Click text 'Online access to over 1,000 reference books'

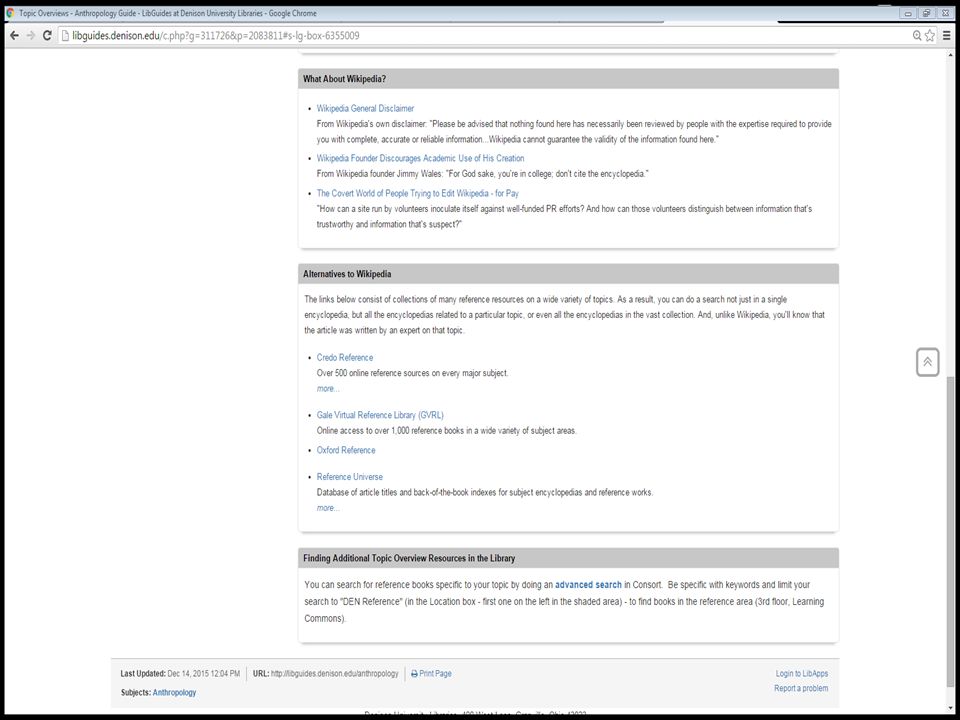(446, 431)
